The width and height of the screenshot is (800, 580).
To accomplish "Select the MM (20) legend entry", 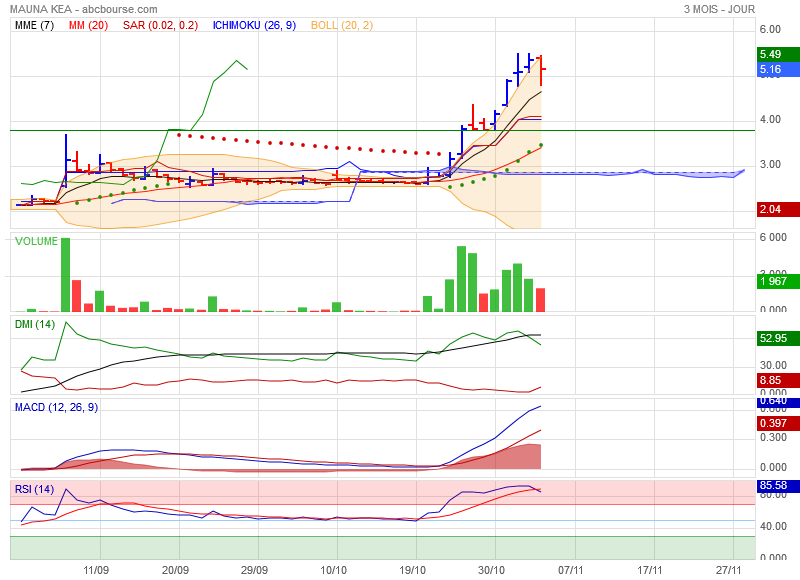I will pyautogui.click(x=88, y=25).
